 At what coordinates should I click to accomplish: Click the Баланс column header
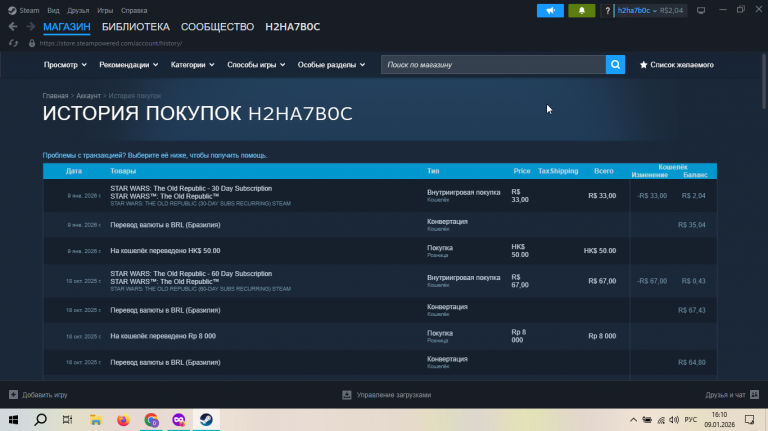696,175
